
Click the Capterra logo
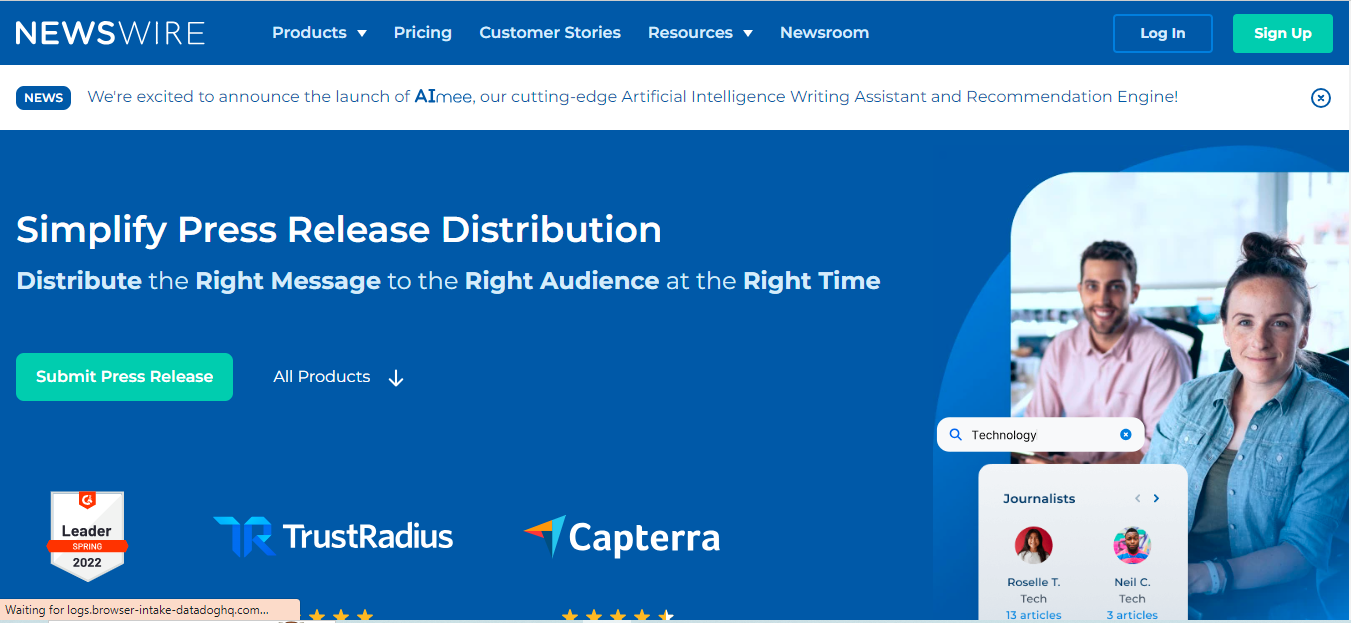pos(622,537)
